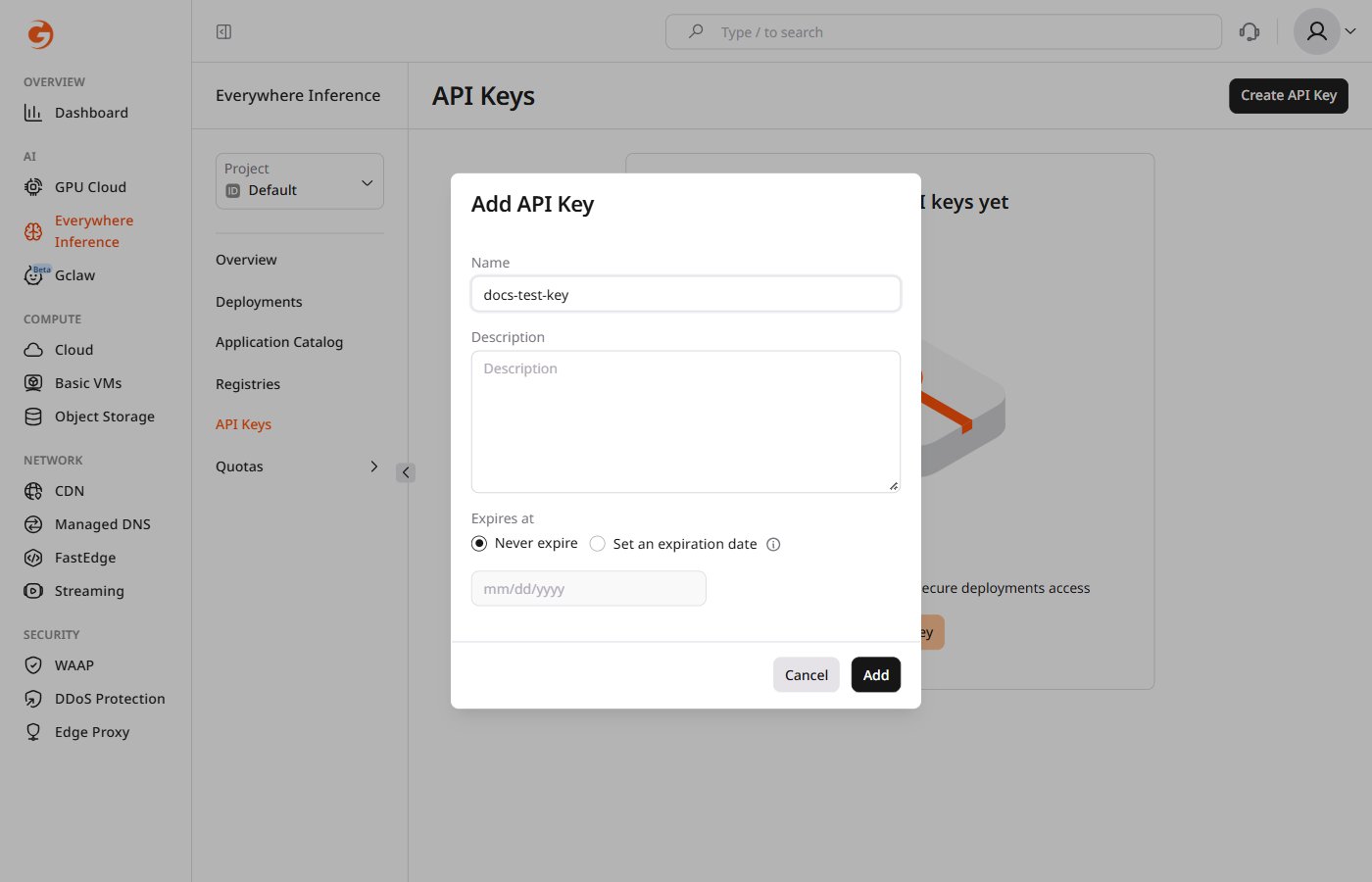This screenshot has width=1372, height=882.
Task: Open the Streaming section
Action: click(x=74, y=591)
